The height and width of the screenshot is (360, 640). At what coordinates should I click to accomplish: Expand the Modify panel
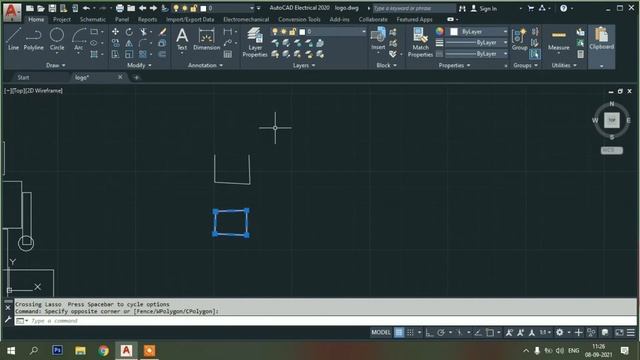[x=139, y=65]
